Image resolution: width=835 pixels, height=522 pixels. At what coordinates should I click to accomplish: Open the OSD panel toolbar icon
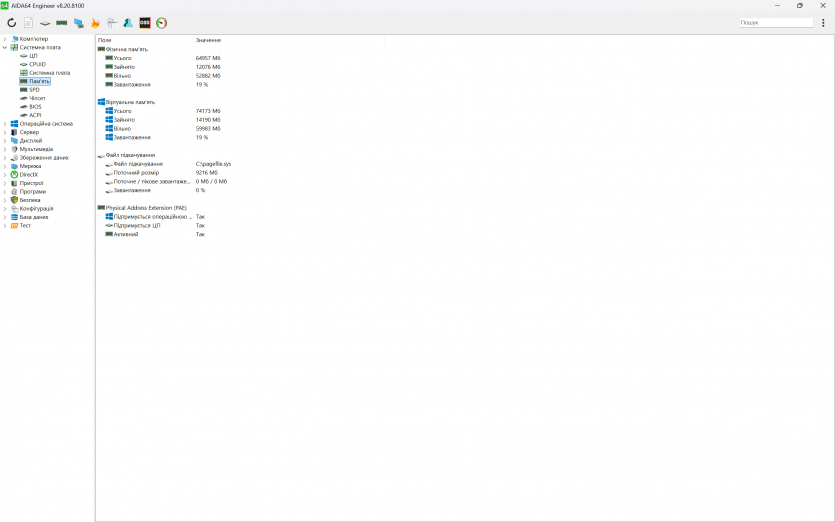145,23
